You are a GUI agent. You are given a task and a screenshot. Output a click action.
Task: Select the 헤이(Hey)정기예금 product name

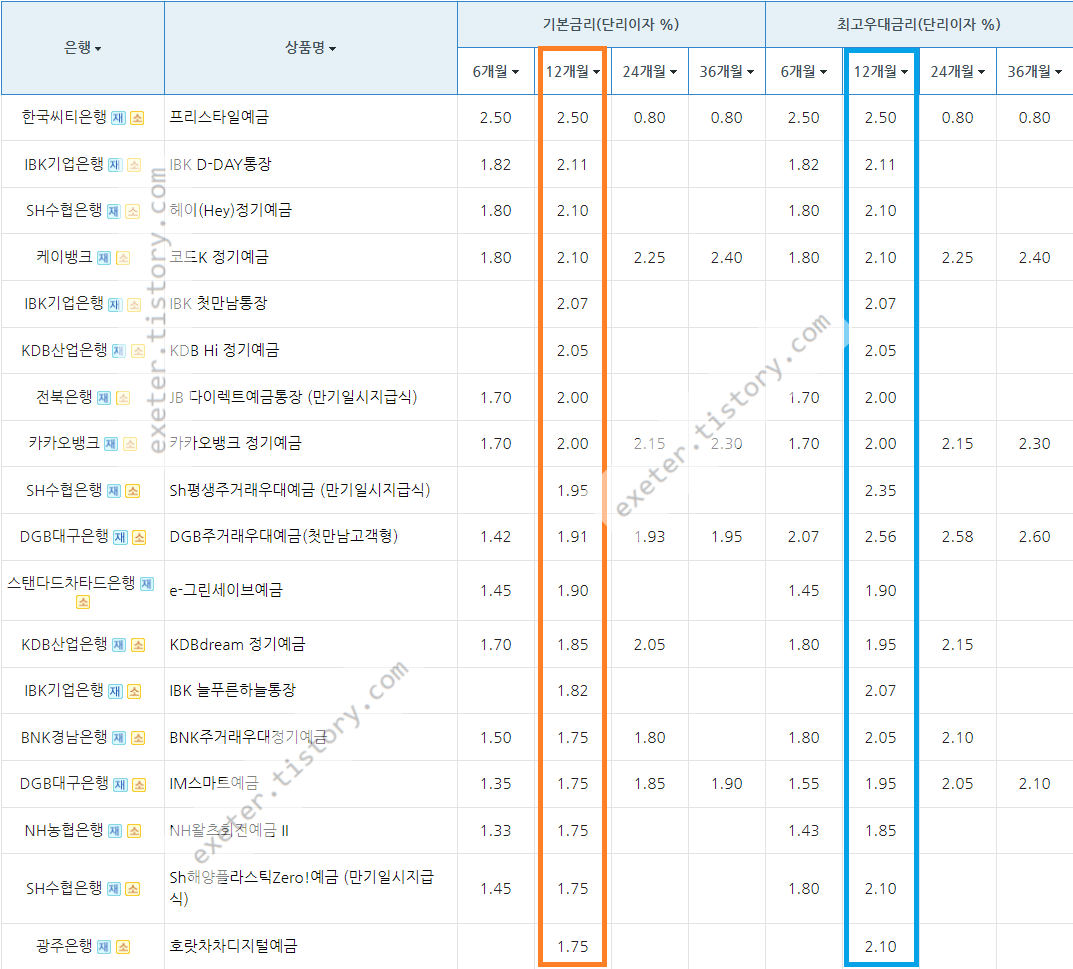(231, 210)
